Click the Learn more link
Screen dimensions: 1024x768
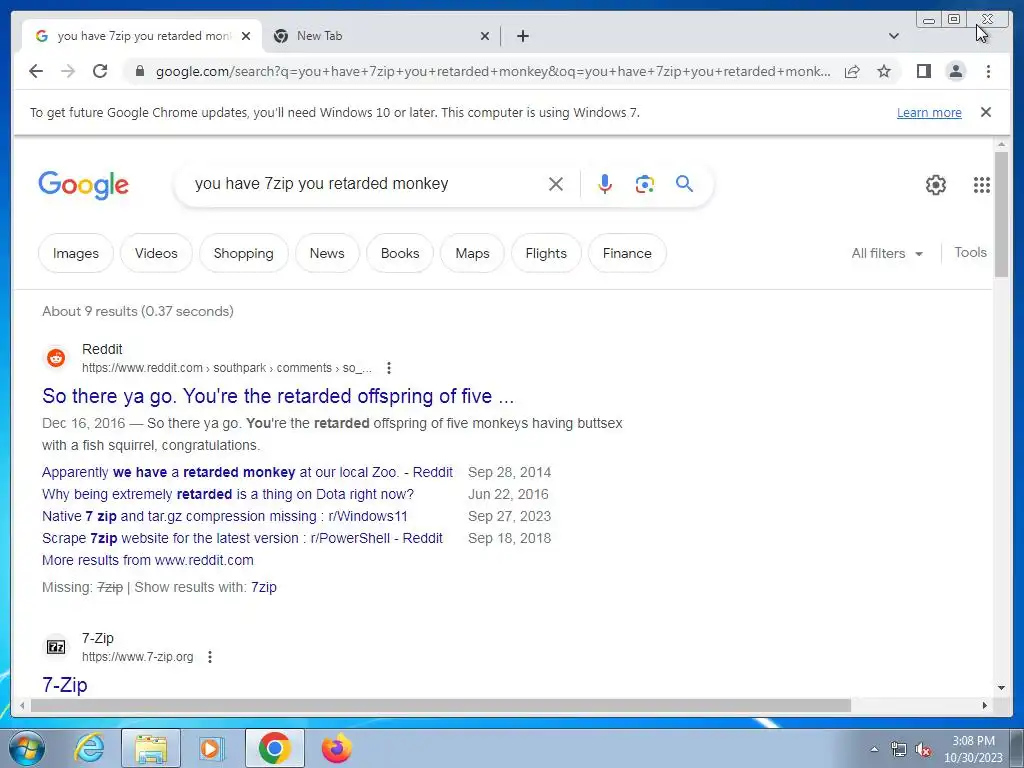tap(929, 113)
